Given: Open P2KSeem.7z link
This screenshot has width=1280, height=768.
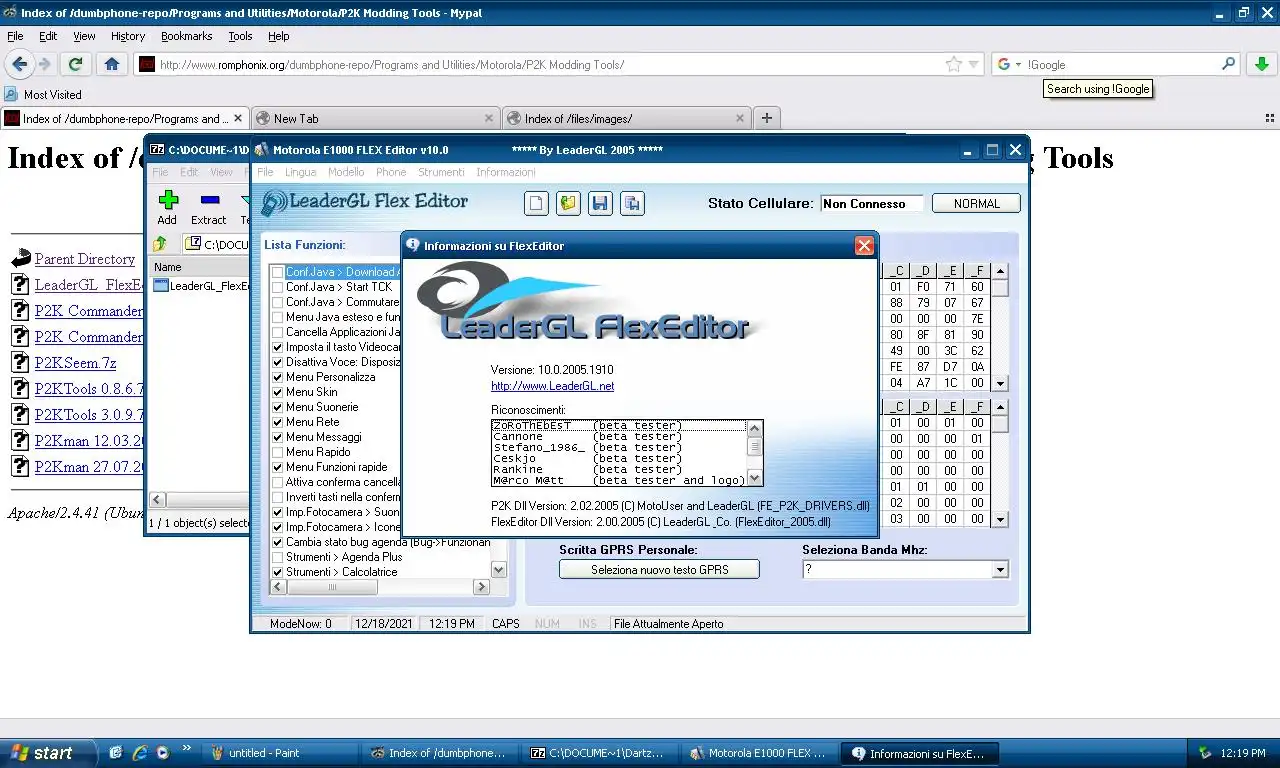Looking at the screenshot, I should [x=75, y=363].
